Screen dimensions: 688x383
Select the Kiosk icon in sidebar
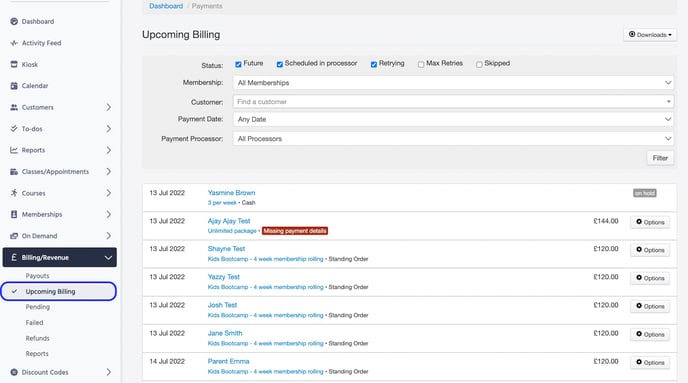[14, 64]
